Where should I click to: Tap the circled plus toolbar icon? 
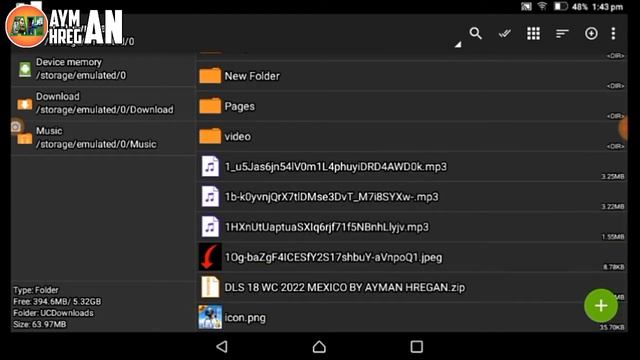591,33
